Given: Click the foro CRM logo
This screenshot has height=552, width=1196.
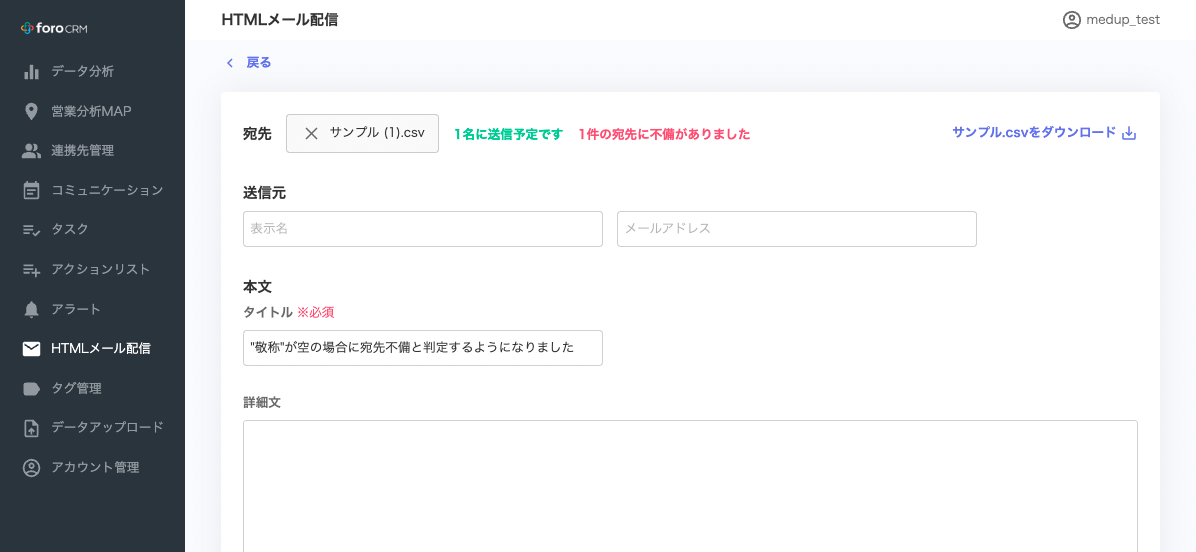Looking at the screenshot, I should [54, 28].
